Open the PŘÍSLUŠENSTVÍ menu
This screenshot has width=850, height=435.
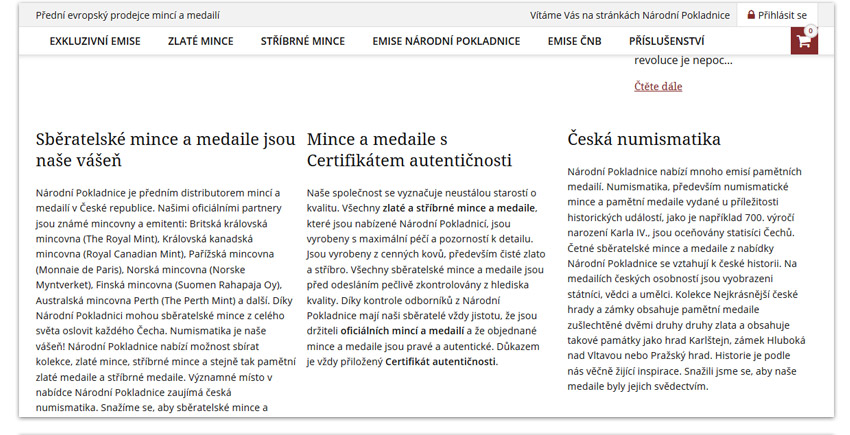point(667,41)
